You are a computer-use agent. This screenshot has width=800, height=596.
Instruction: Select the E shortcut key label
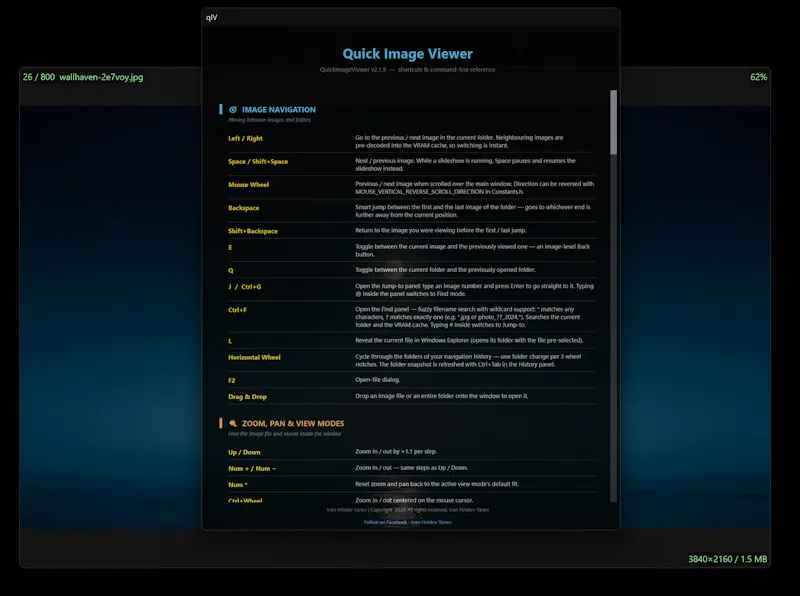click(x=230, y=247)
